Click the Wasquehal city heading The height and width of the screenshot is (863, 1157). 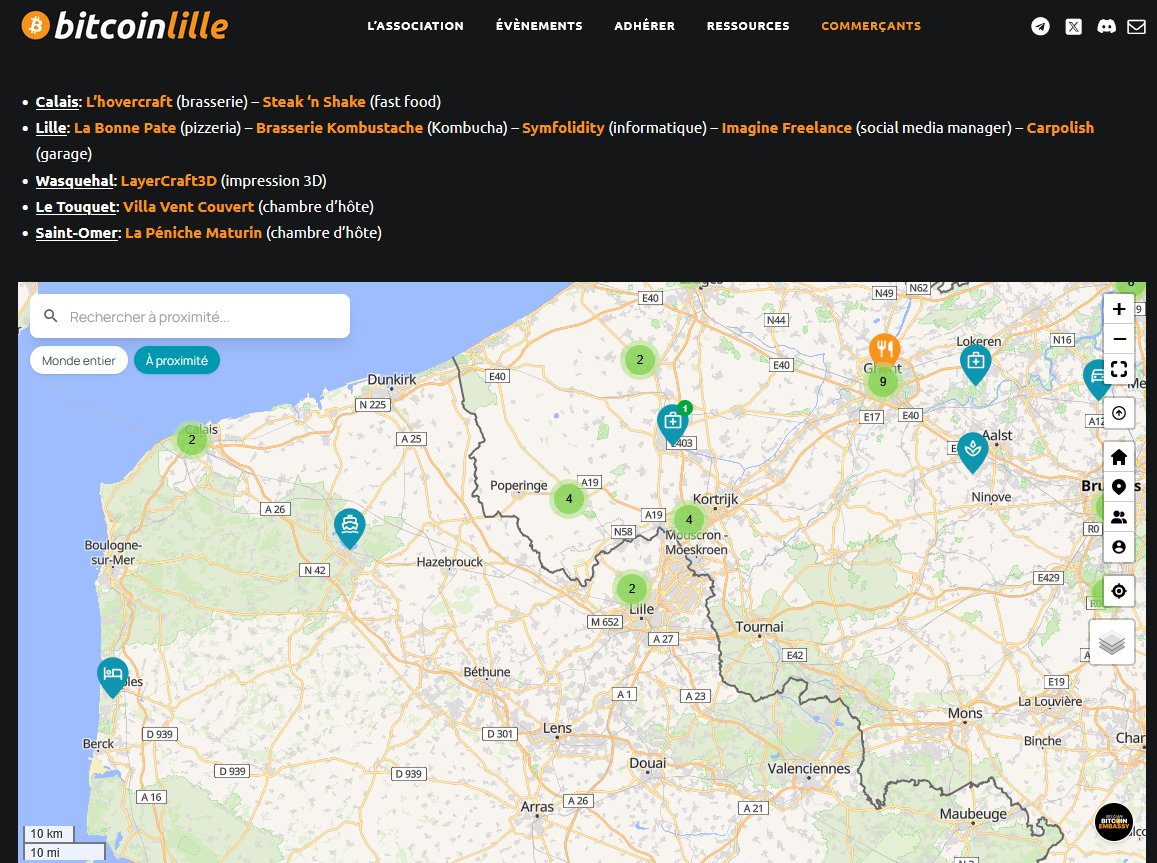pyautogui.click(x=75, y=181)
